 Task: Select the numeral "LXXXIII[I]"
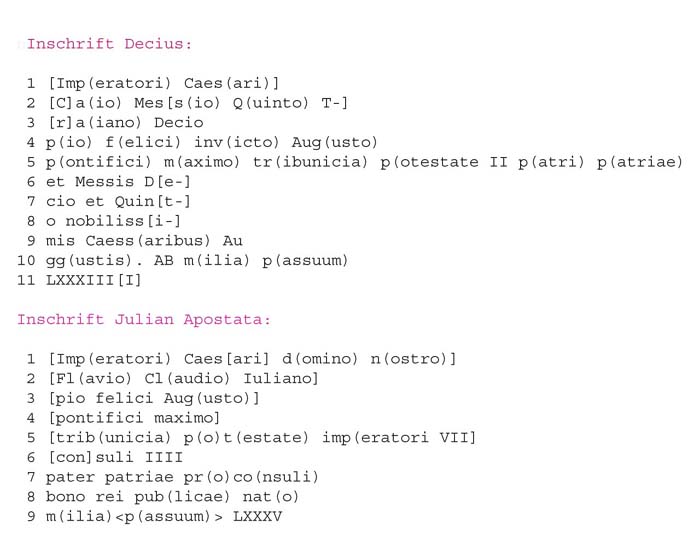pyautogui.click(x=94, y=280)
